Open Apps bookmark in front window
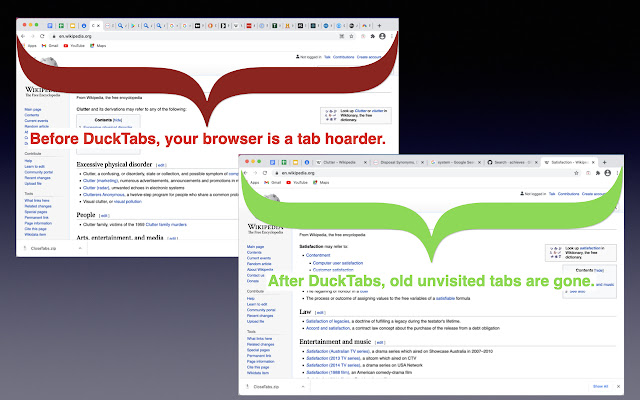Viewport: 640px width, 400px height. 254,182
